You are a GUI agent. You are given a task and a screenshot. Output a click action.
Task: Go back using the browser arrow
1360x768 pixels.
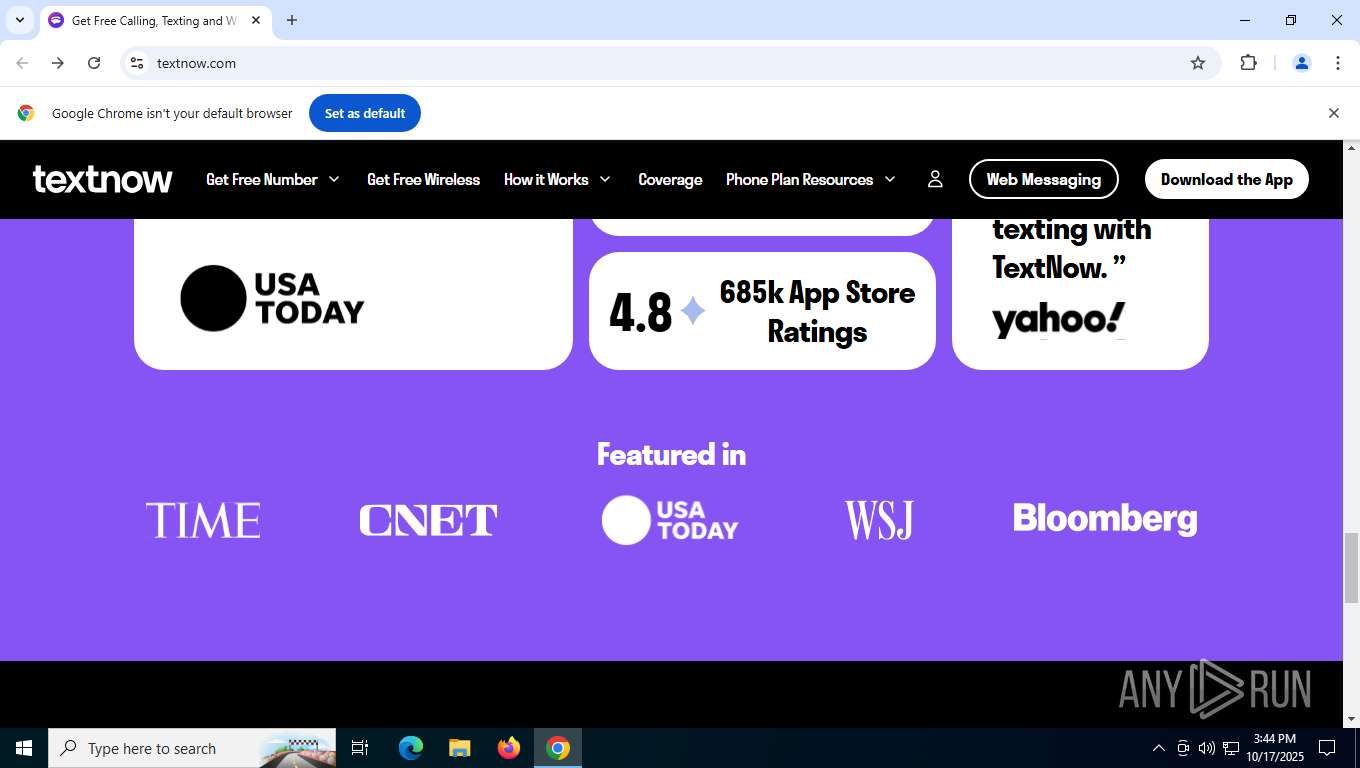point(22,63)
